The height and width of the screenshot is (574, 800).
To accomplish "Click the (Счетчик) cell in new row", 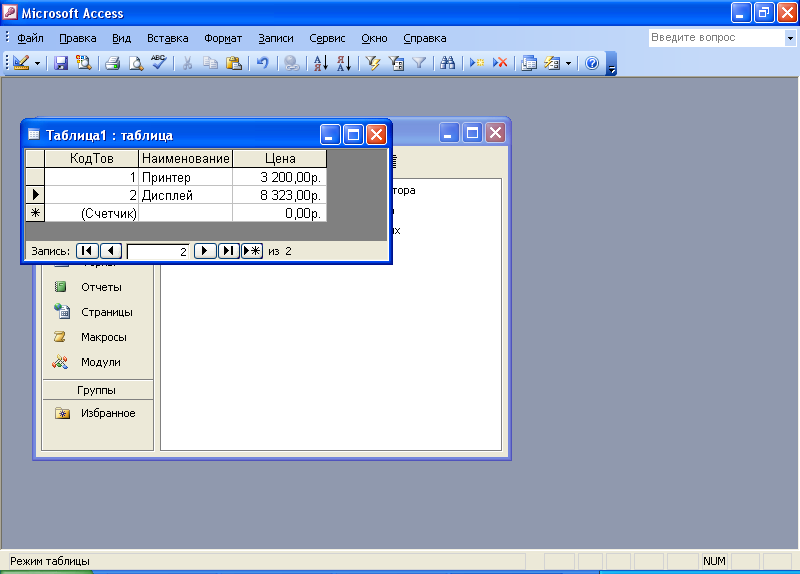I will (91, 213).
